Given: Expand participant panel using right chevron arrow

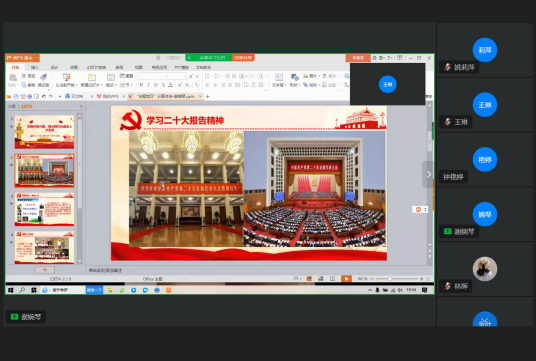Looking at the screenshot, I should click(x=429, y=174).
